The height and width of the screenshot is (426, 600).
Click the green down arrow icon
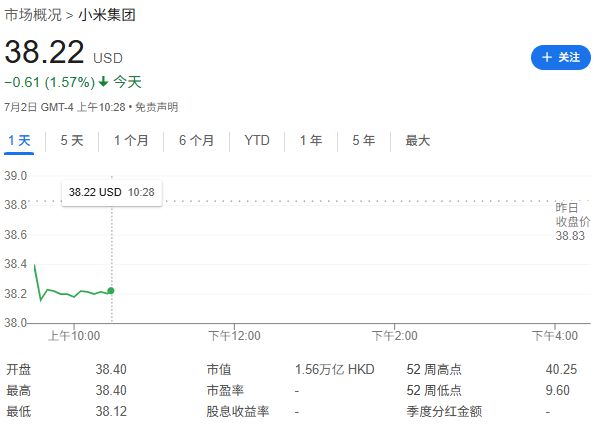(x=103, y=82)
